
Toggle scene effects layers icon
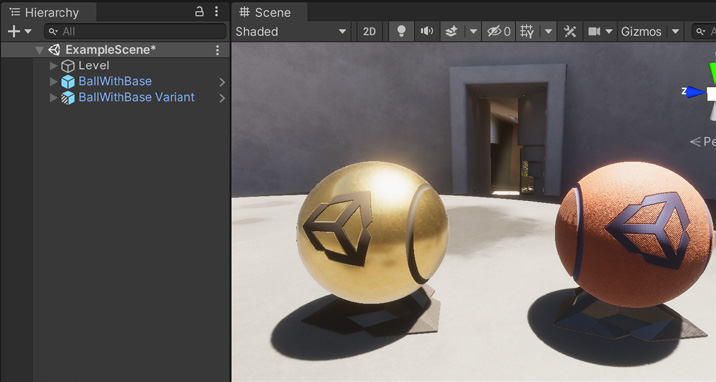[x=452, y=31]
